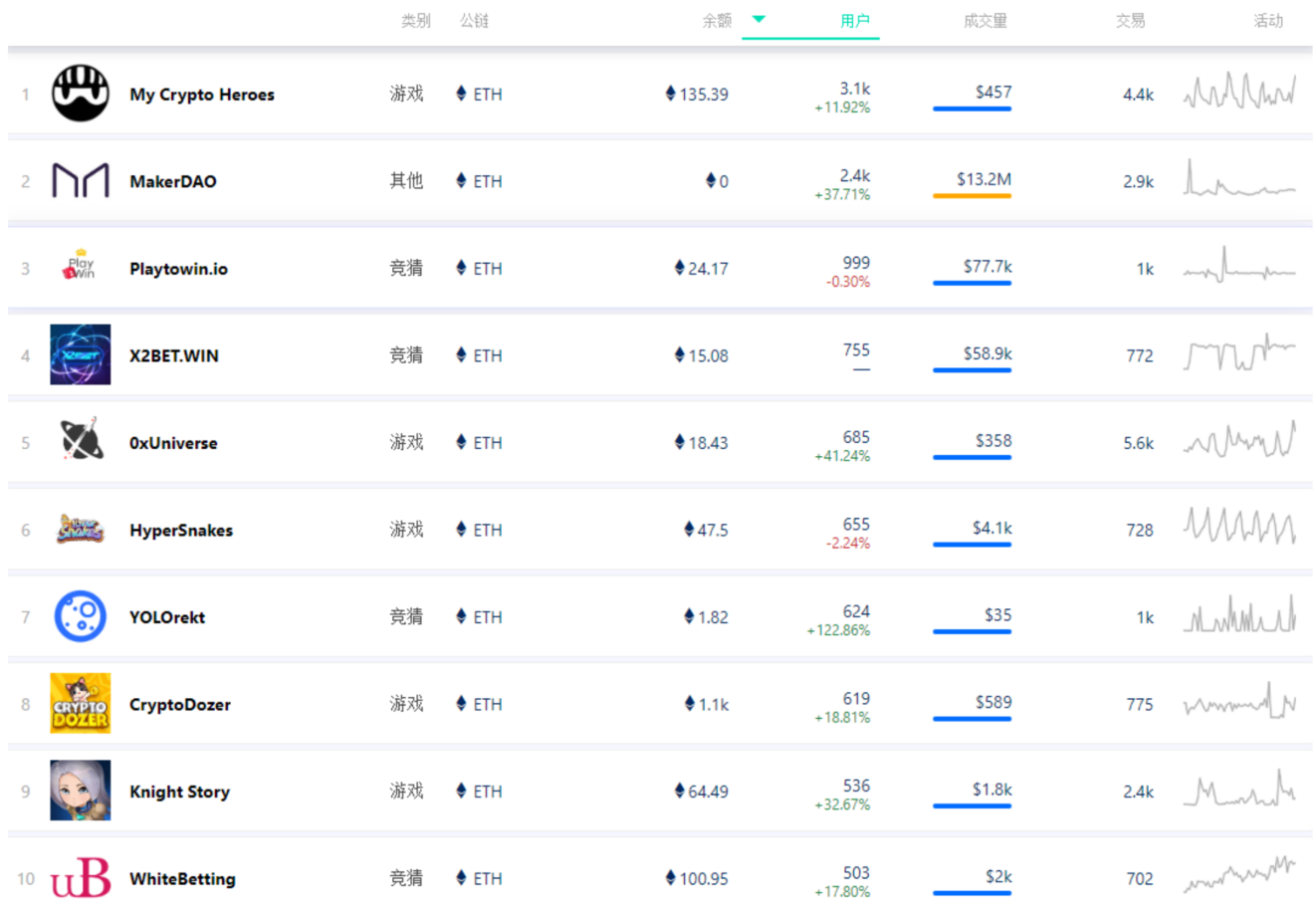The image size is (1316, 911).
Task: Click the -2.24% change for HyperSnakes
Action: tap(848, 544)
